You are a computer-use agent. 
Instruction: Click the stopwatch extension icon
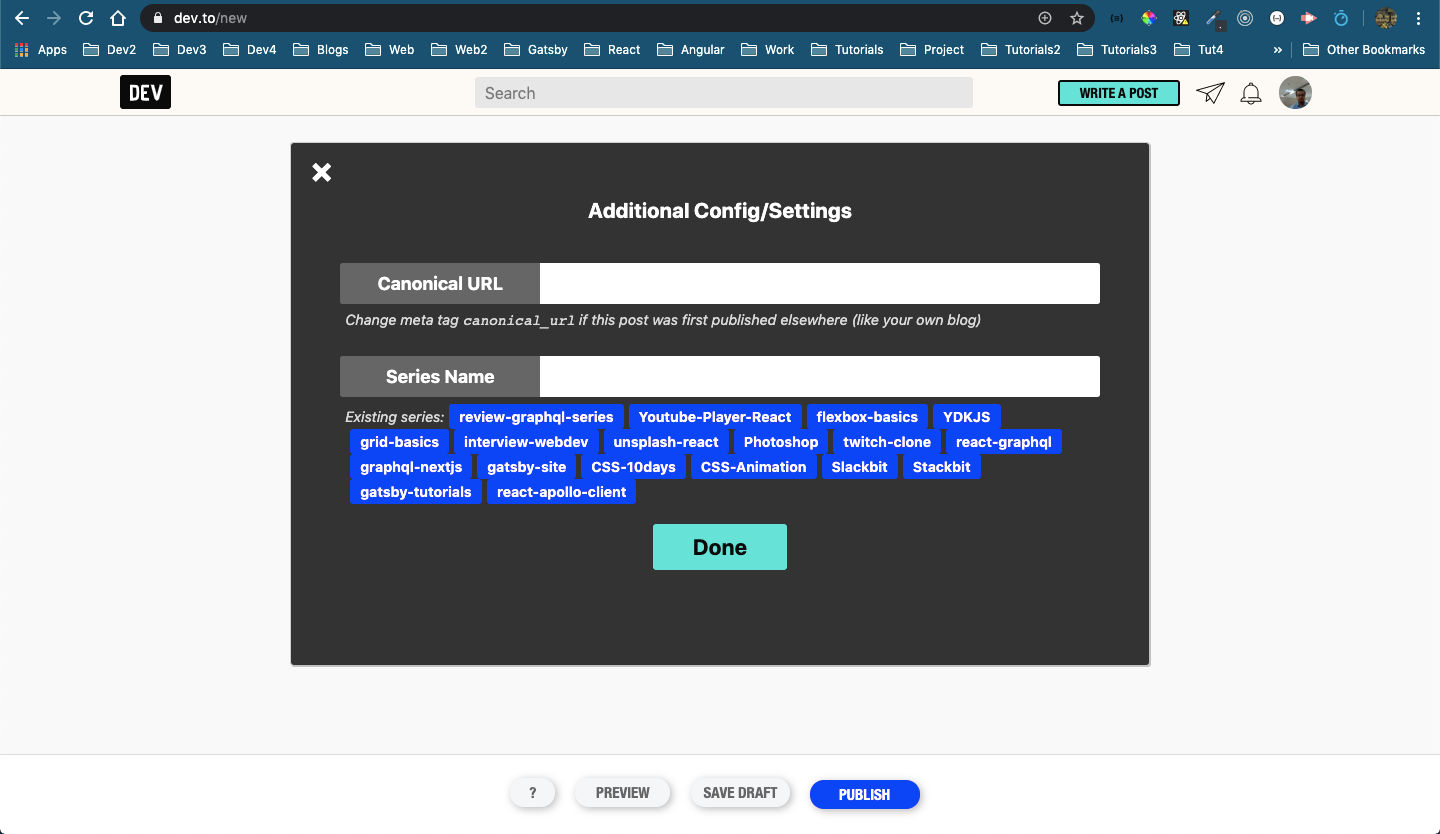coord(1342,18)
